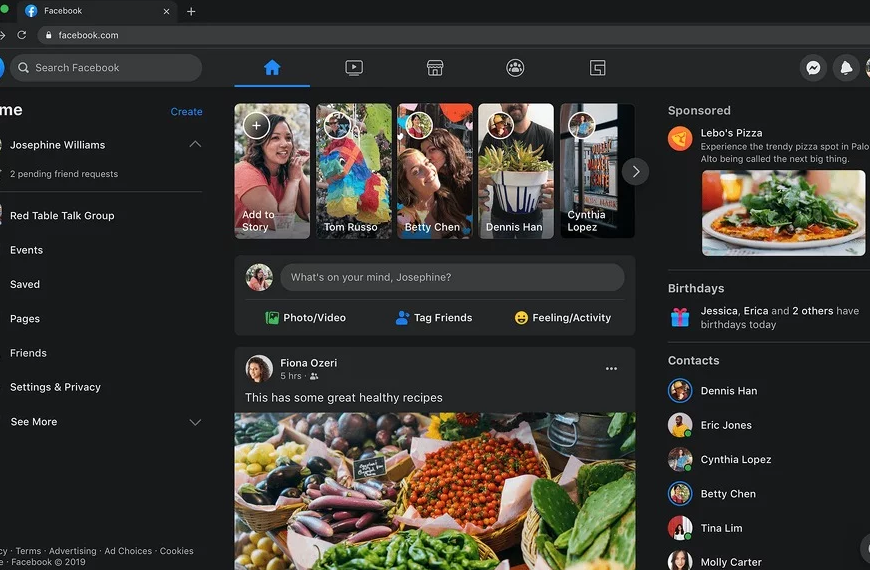Screen dimensions: 870x570
Task: Open Settings & Privacy in the sidebar
Action: (x=55, y=387)
